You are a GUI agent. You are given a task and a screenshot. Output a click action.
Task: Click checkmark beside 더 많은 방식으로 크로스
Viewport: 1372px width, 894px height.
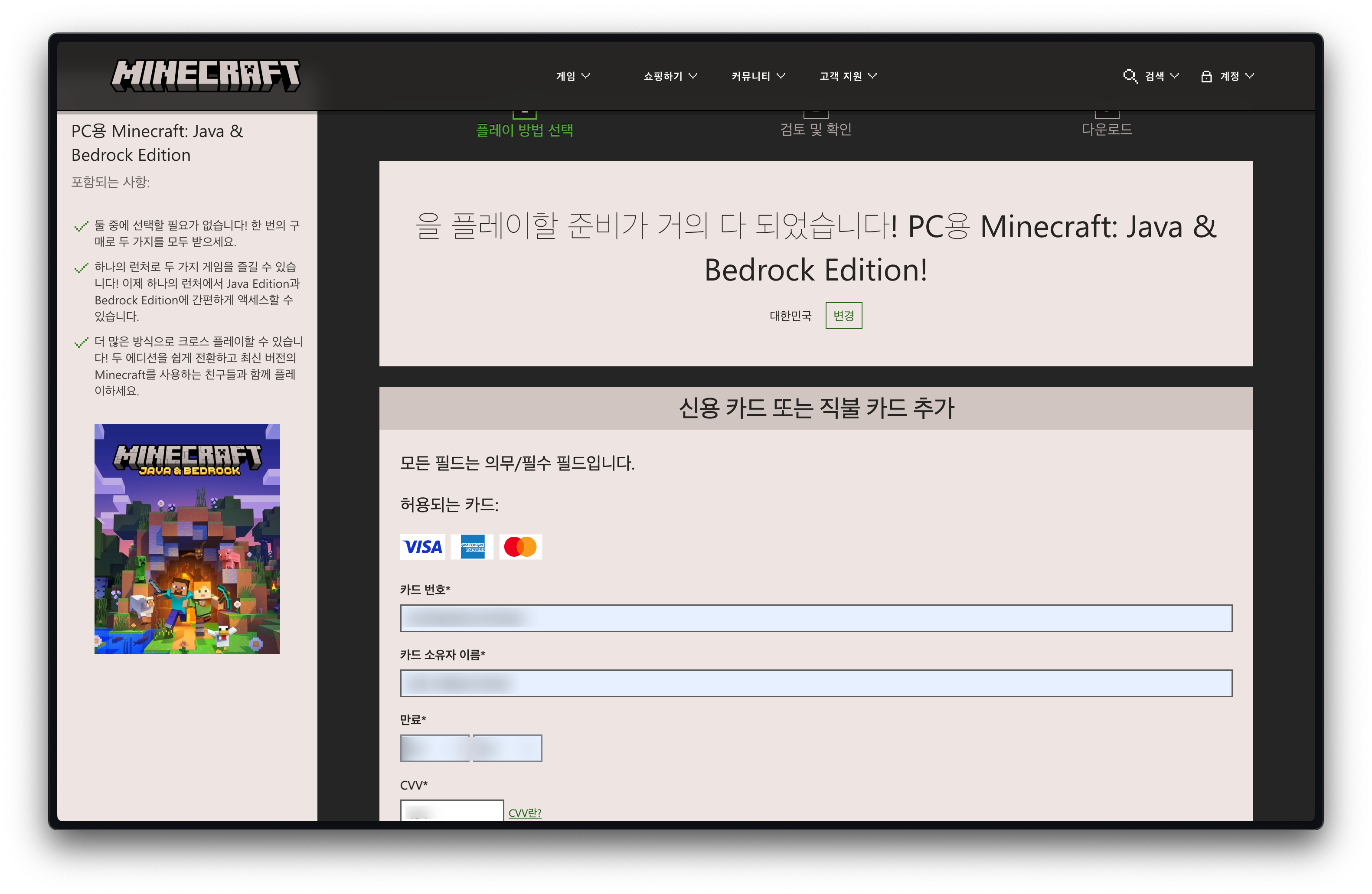coord(81,343)
